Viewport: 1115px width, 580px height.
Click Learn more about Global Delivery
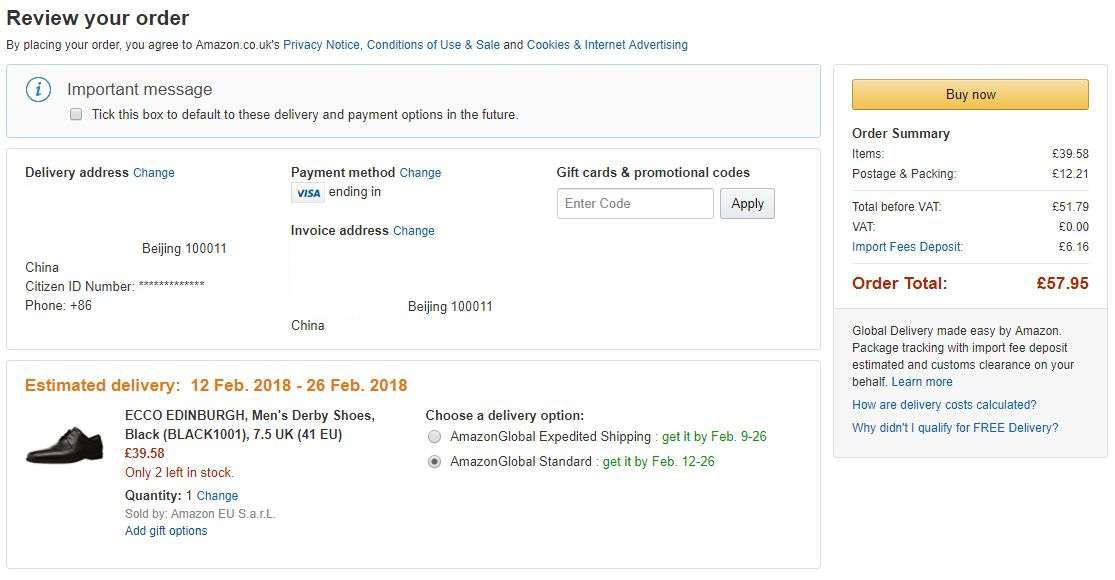click(x=922, y=382)
